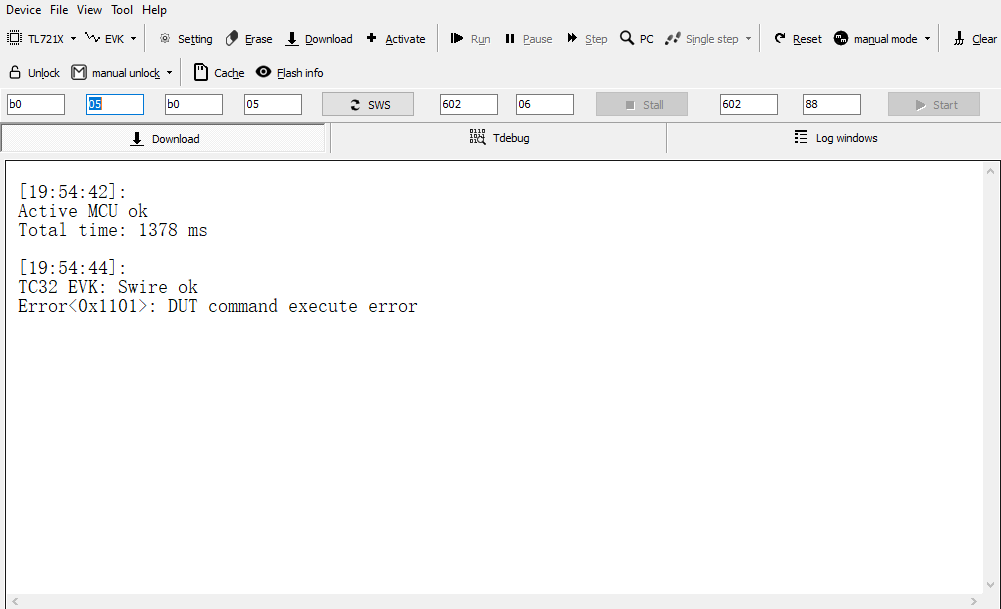Click the Step debug icon
Viewport: 1001px width, 609px height.
587,38
